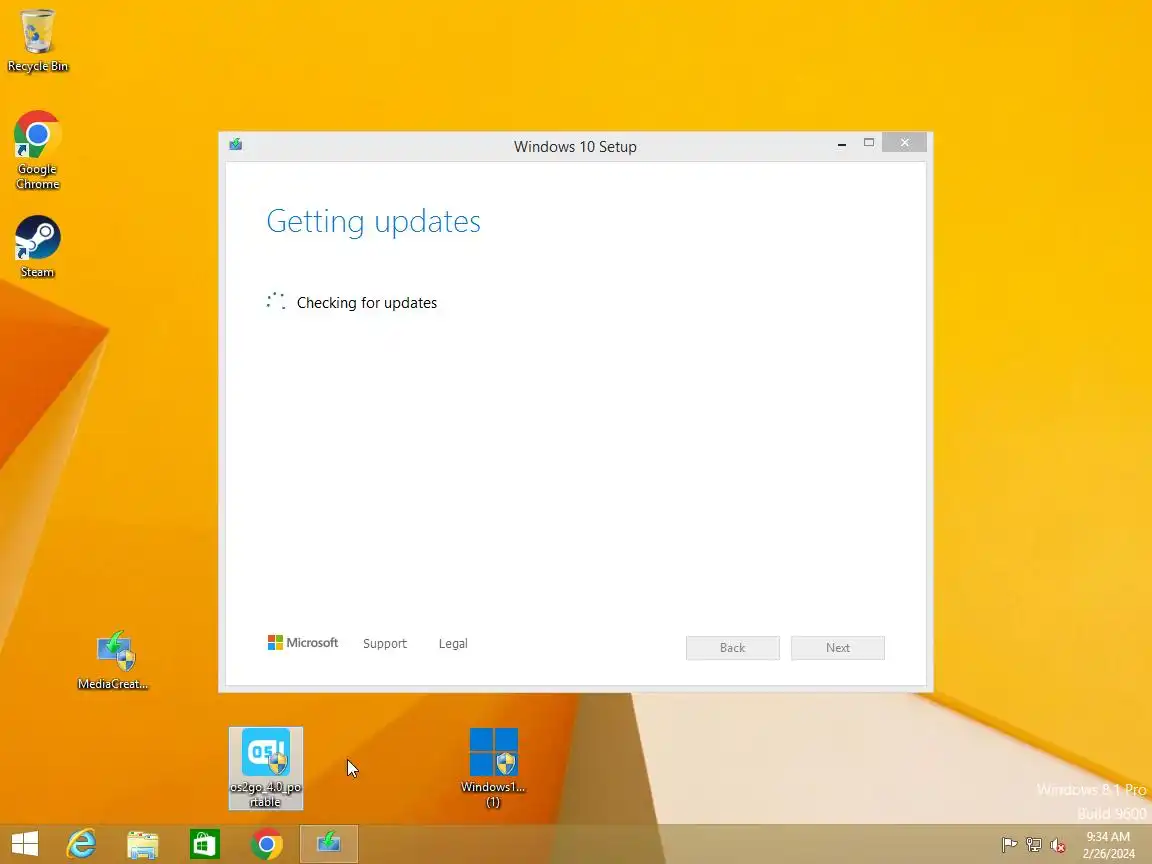This screenshot has width=1152, height=864.
Task: Maximize the Windows 10 Setup window
Action: coord(868,143)
